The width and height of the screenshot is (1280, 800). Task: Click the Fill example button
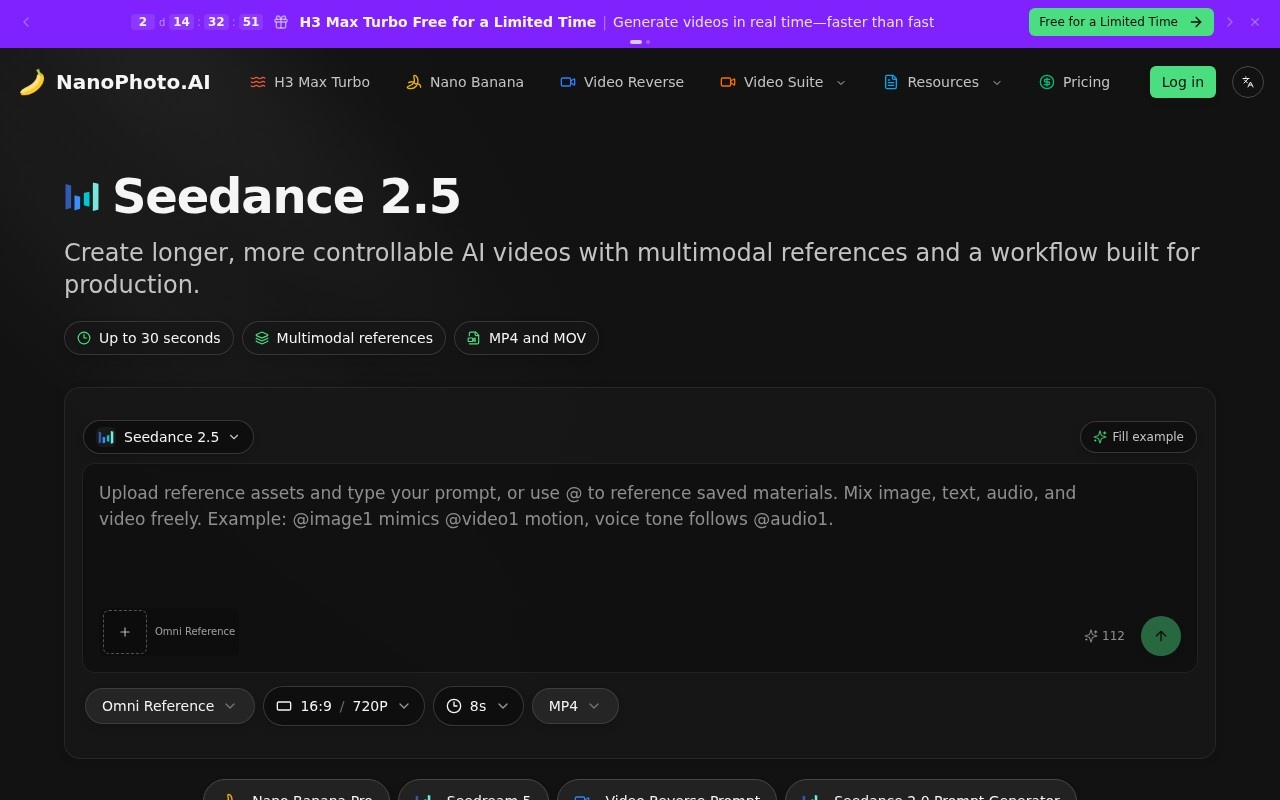click(x=1138, y=437)
